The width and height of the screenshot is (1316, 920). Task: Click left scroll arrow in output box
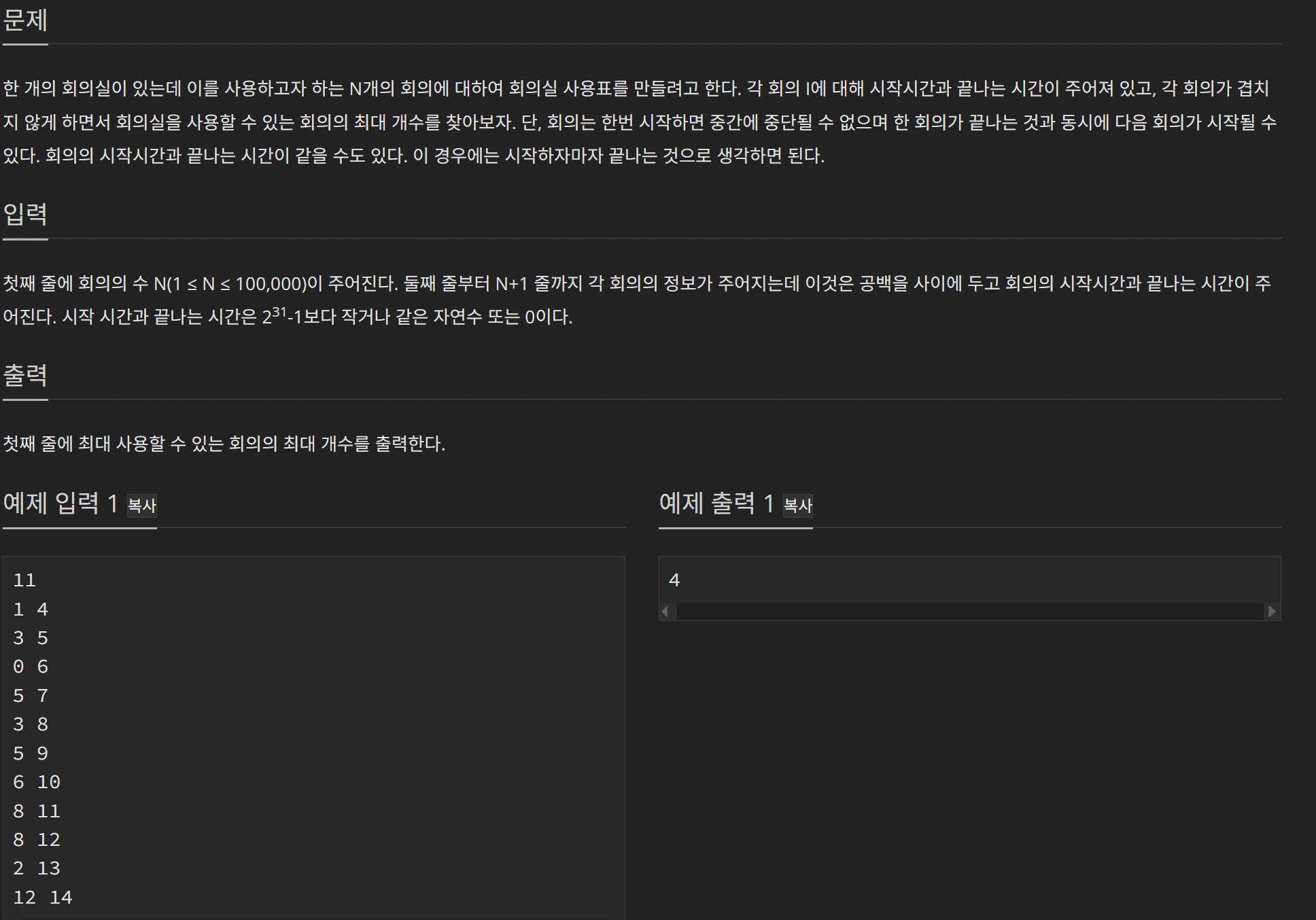pyautogui.click(x=665, y=612)
